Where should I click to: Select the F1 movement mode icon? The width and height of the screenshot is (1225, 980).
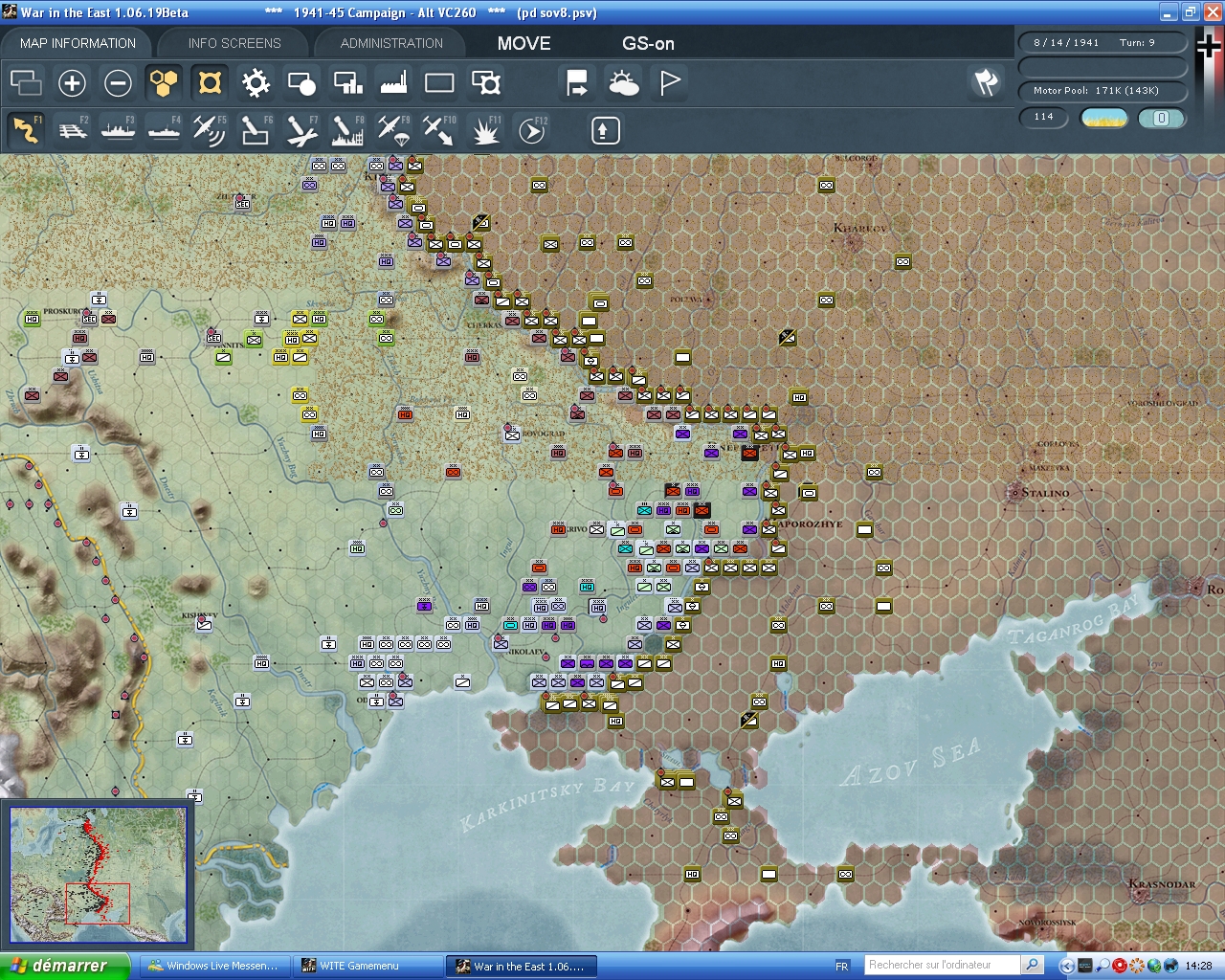pos(26,129)
